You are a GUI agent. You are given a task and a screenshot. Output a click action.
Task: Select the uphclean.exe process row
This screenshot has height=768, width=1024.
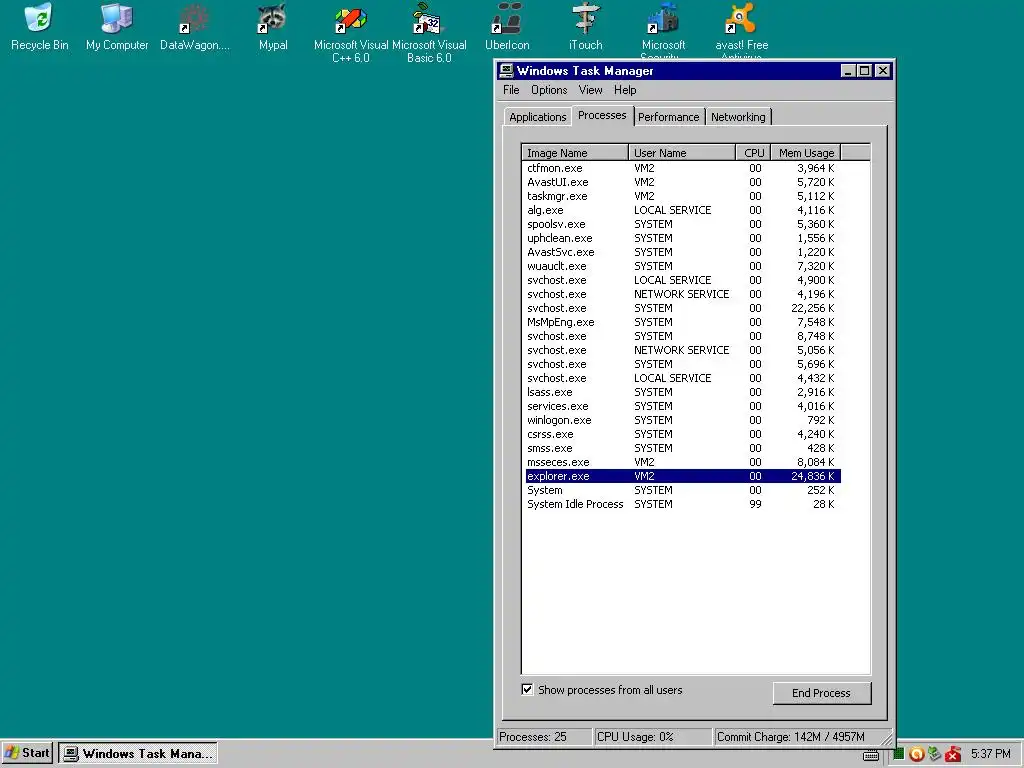coord(682,238)
